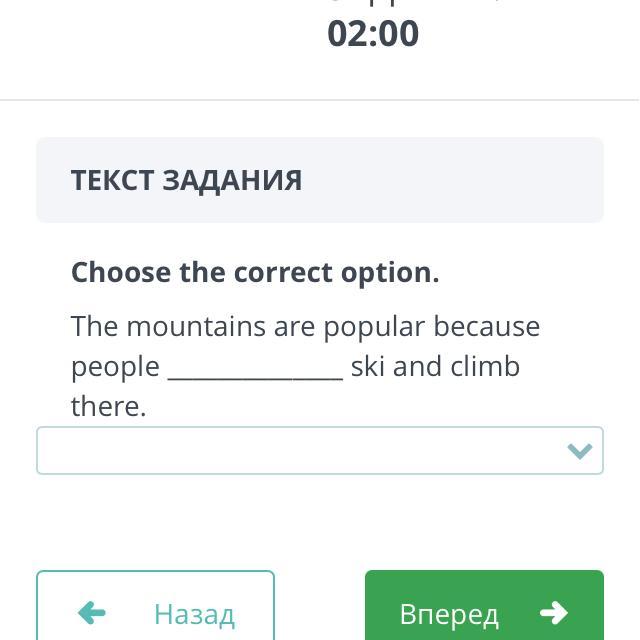Image resolution: width=640 pixels, height=640 pixels.
Task: Expand the answer dropdown chevron
Action: tap(580, 451)
